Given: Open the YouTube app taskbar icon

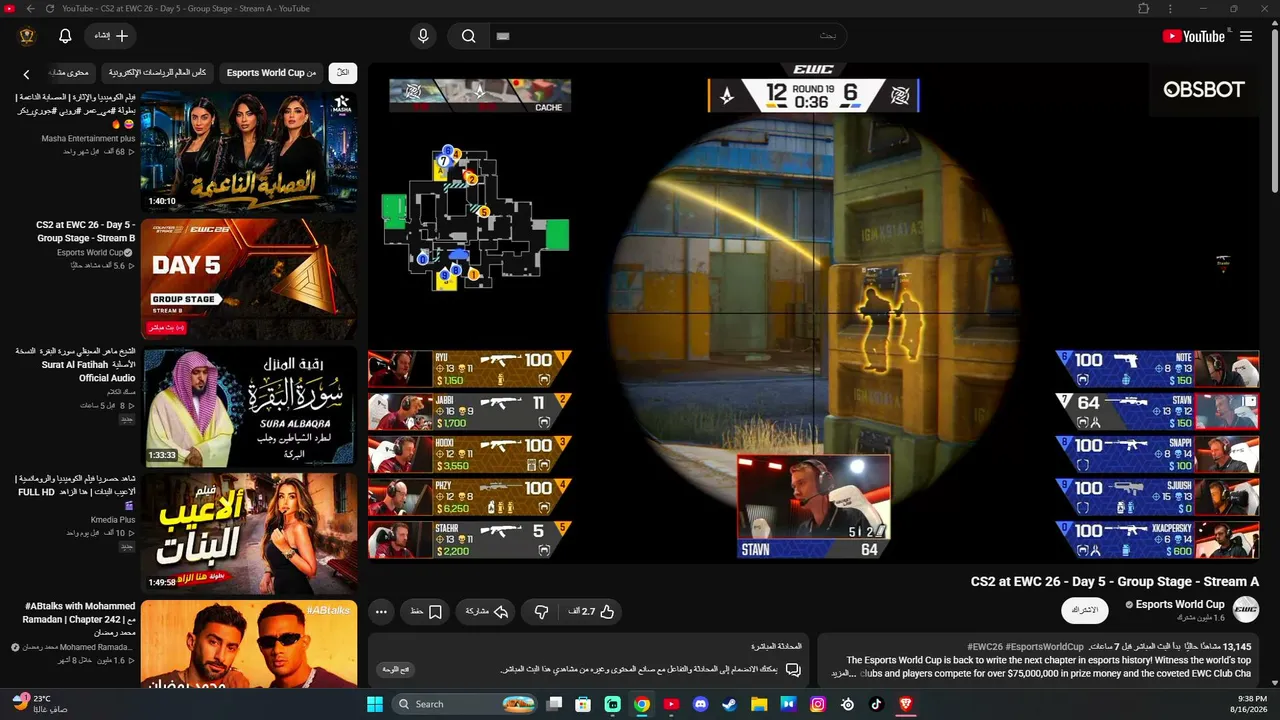Looking at the screenshot, I should pos(671,704).
